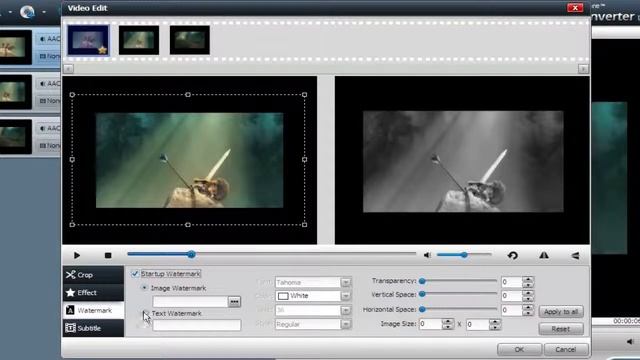
Task: Select the second video thumbnail in filmstrip
Action: (x=139, y=40)
